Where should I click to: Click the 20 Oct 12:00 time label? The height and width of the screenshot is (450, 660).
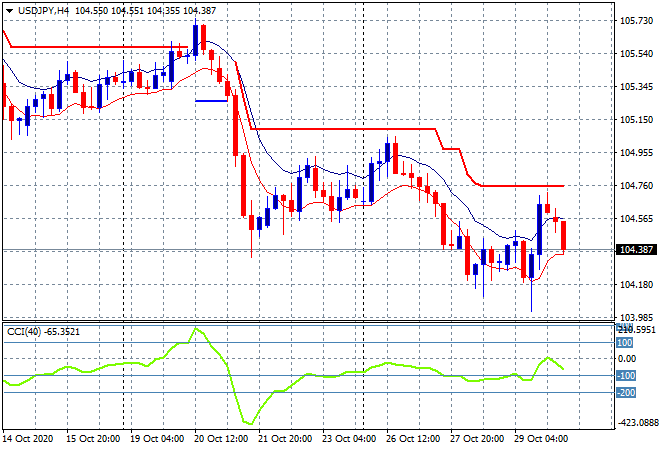coord(221,439)
